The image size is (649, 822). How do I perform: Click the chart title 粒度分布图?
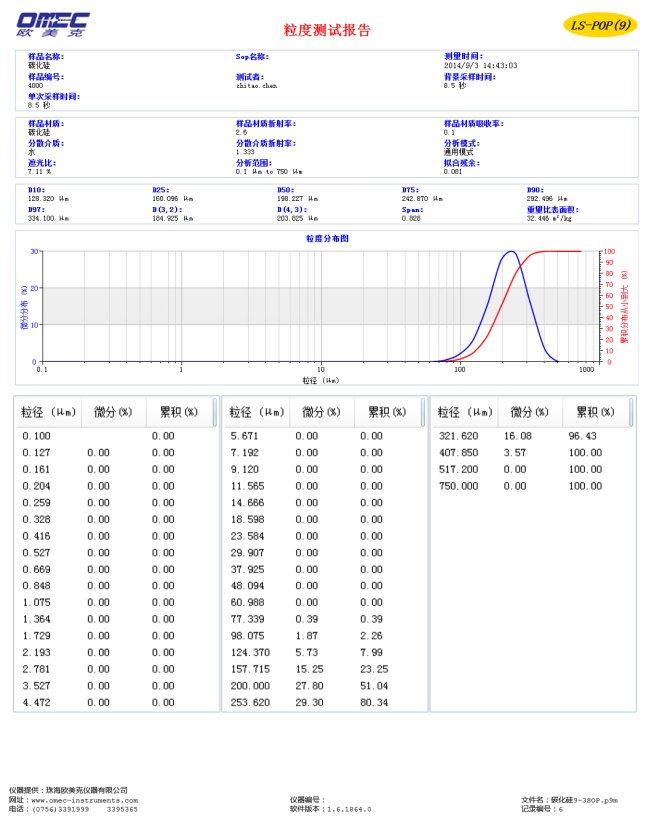tap(326, 240)
